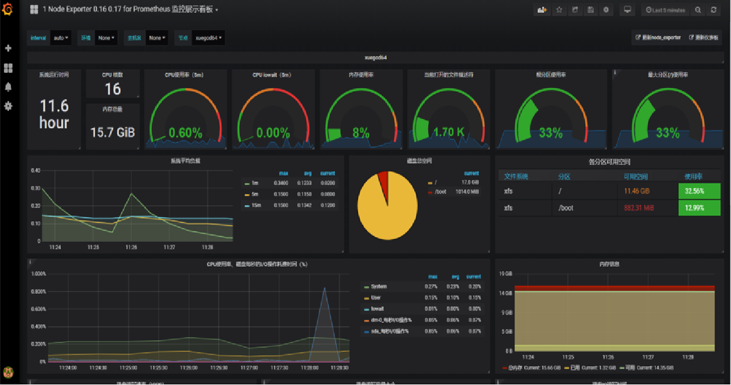Collapse the 'xuegod64' row header
731x385 pixels.
(375, 58)
